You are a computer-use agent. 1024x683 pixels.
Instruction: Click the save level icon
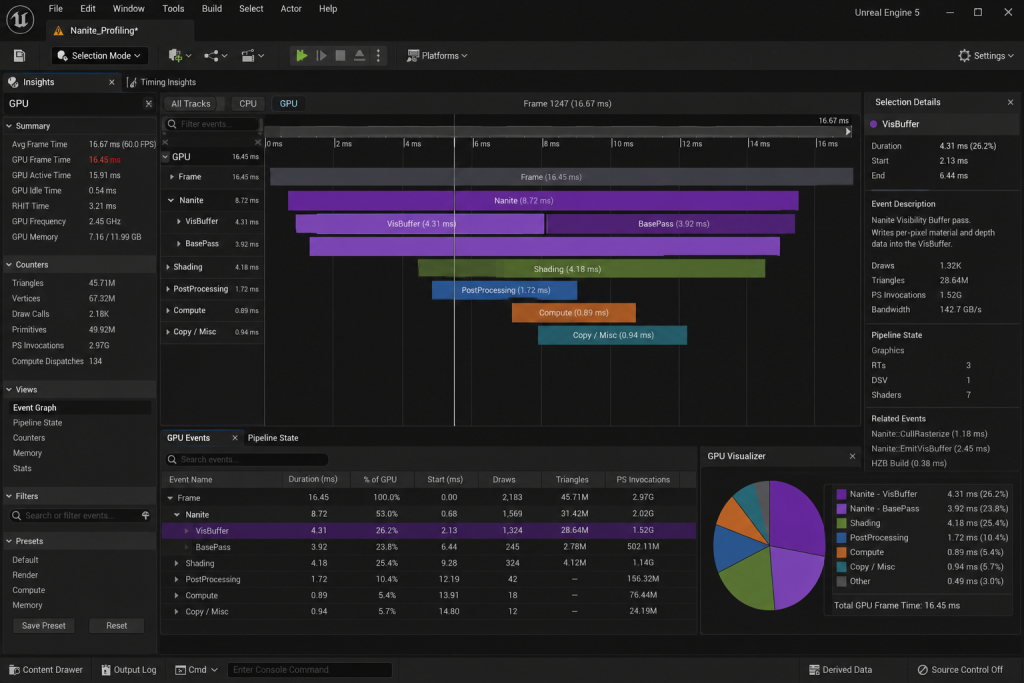pos(20,56)
